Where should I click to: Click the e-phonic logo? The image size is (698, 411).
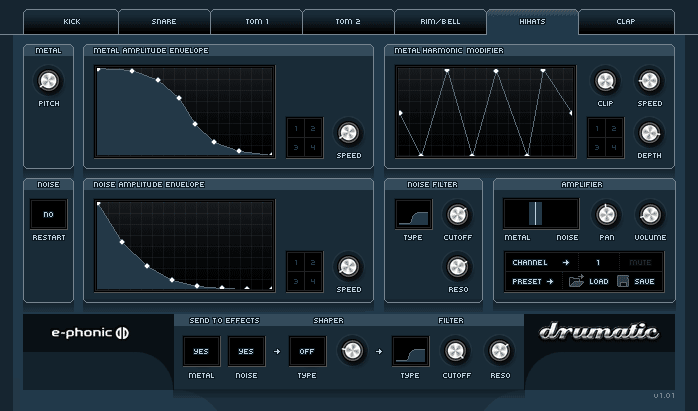(x=90, y=333)
